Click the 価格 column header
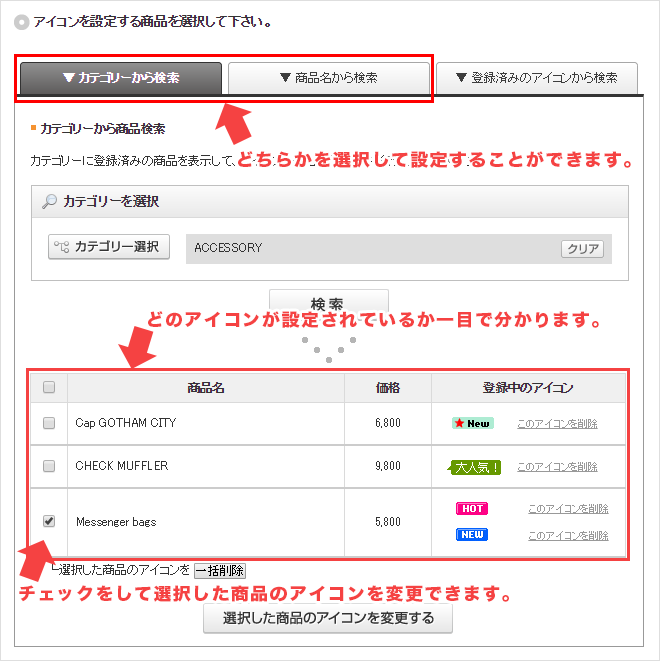 point(388,387)
